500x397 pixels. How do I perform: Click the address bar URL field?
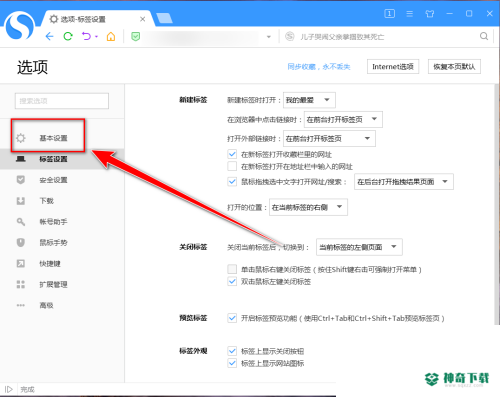[201, 37]
